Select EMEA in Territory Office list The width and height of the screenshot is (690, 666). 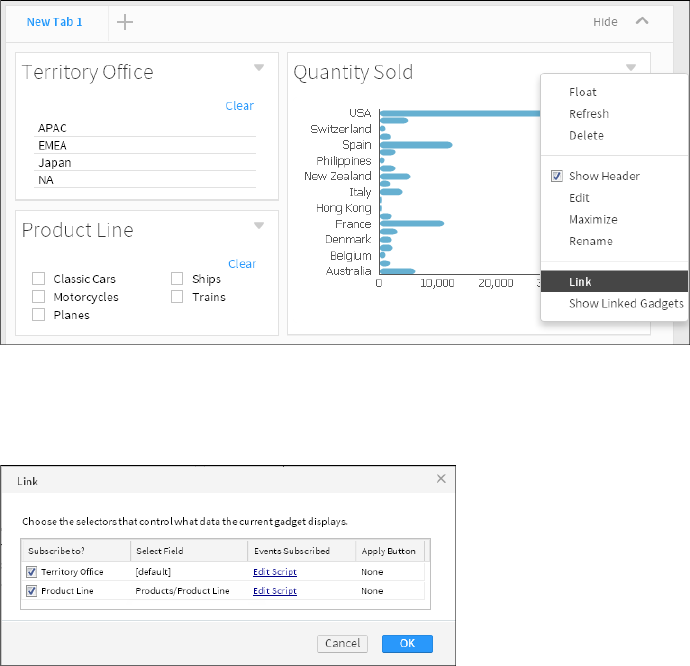(x=53, y=145)
